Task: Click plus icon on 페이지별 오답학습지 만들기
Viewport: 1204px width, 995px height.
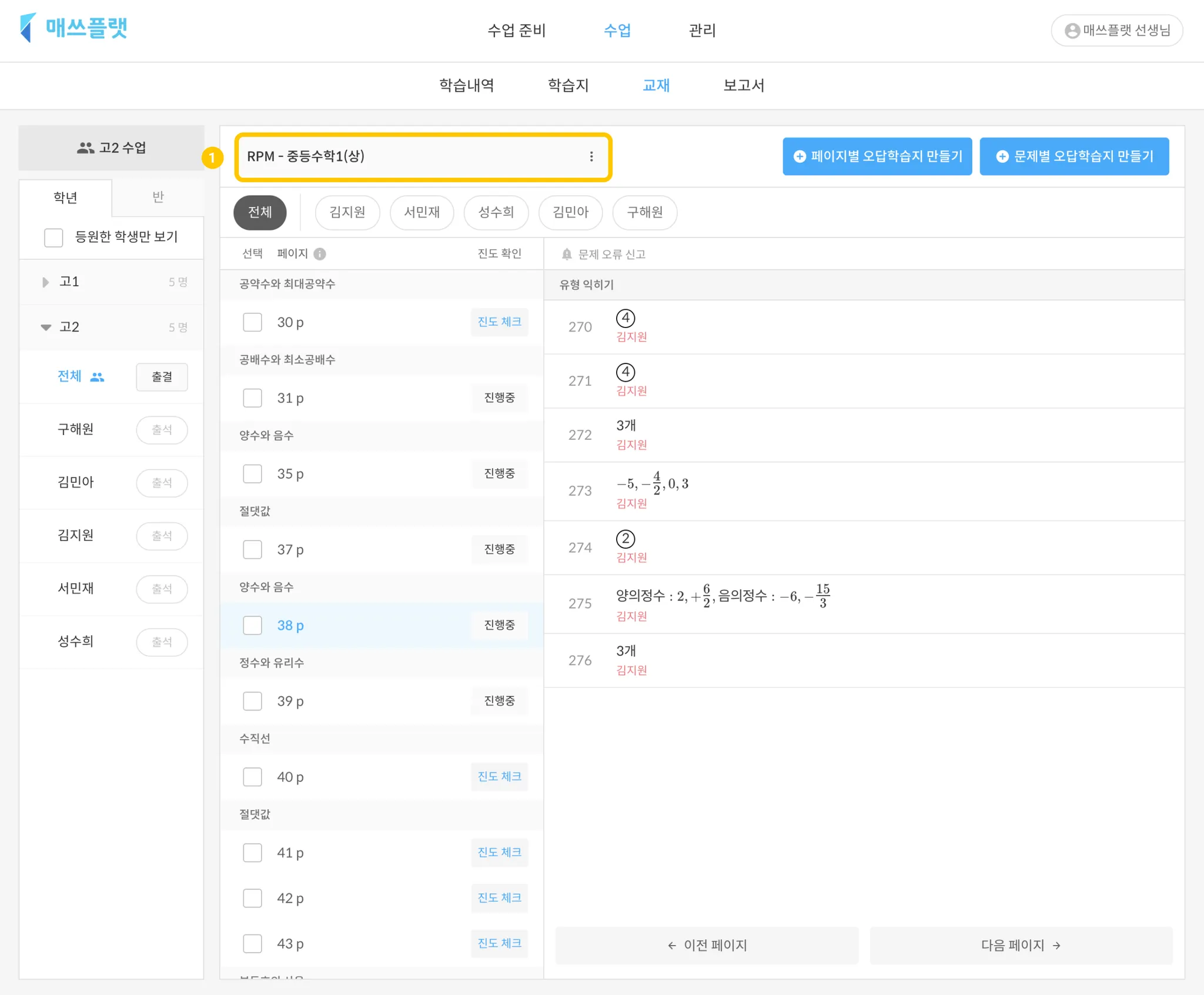Action: pos(800,156)
